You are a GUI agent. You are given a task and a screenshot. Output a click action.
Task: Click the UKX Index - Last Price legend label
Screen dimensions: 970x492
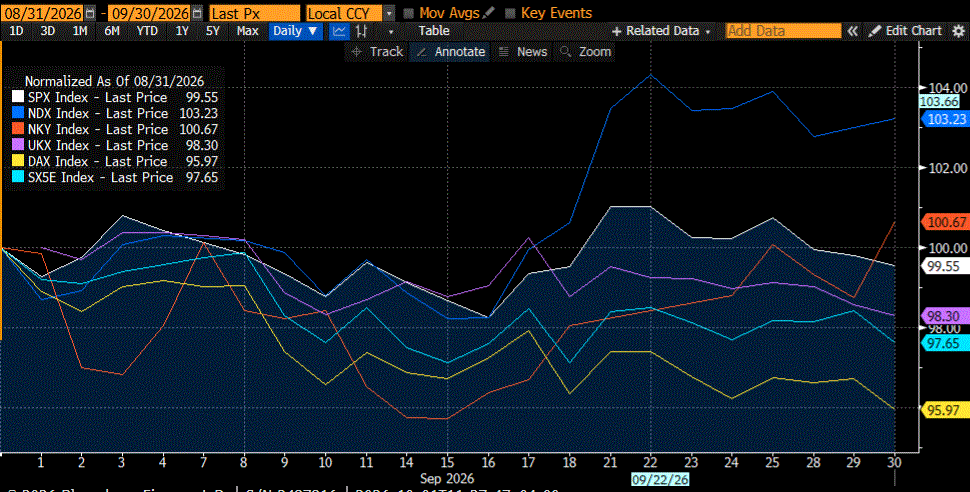[x=98, y=145]
